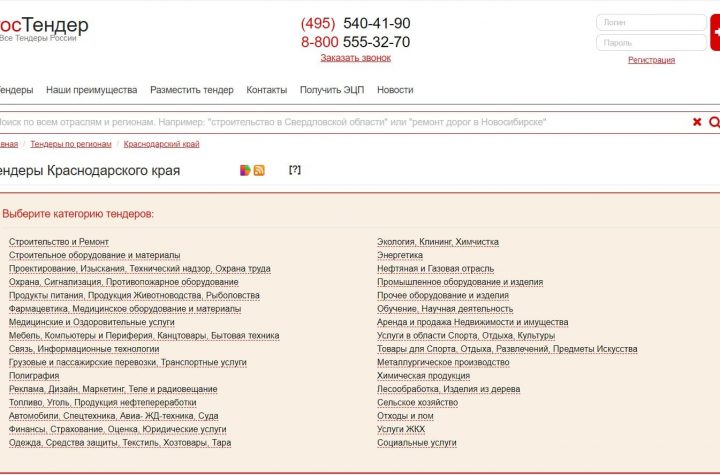Image resolution: width=720 pixels, height=475 pixels.
Task: Open the Разместить тендер menu item
Action: pos(192,90)
